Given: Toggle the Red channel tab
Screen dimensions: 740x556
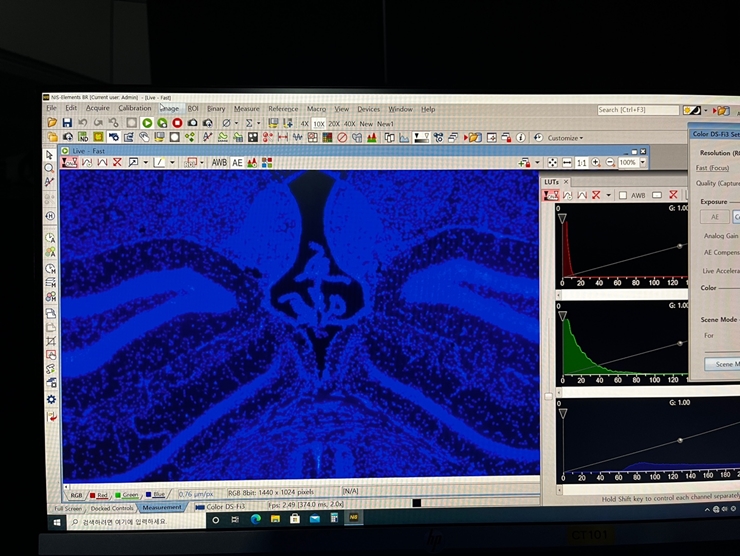Looking at the screenshot, I should 99,495.
